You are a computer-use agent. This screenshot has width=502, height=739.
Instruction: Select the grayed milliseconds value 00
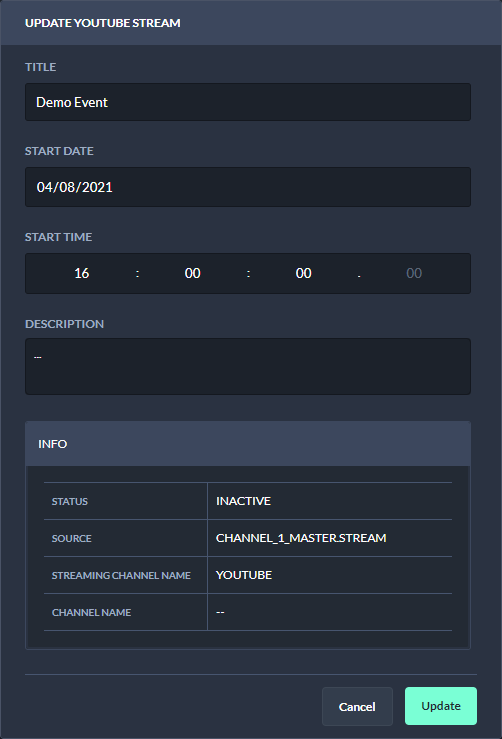coord(414,273)
